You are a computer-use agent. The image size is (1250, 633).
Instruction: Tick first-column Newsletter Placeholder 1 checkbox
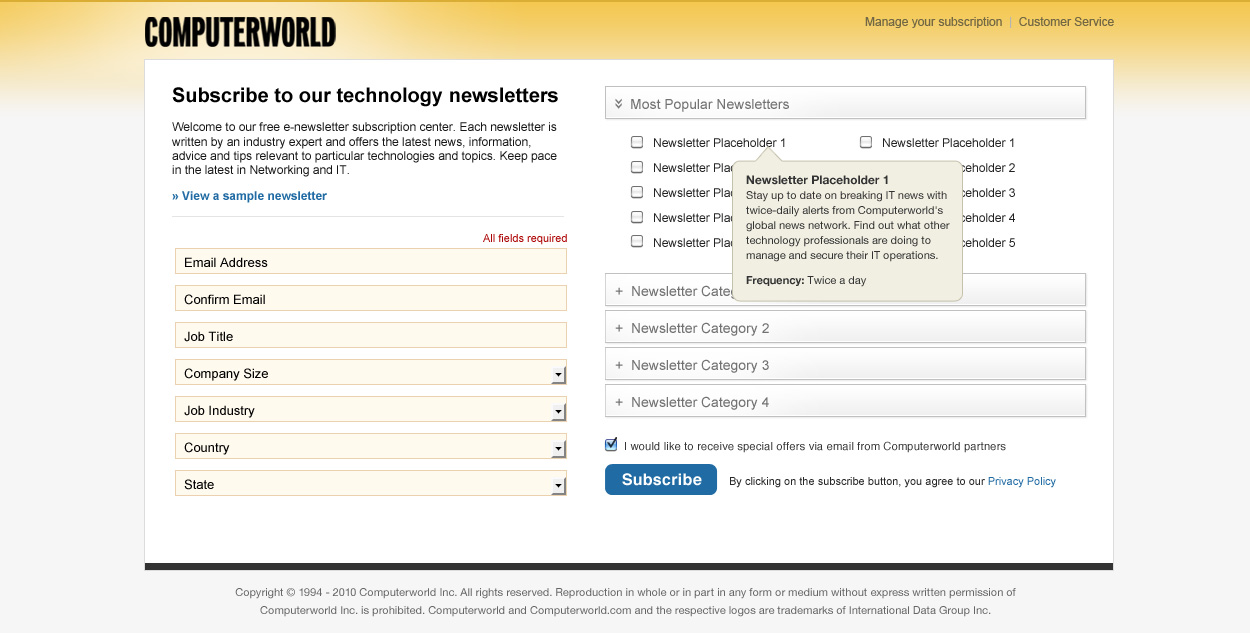coord(637,142)
